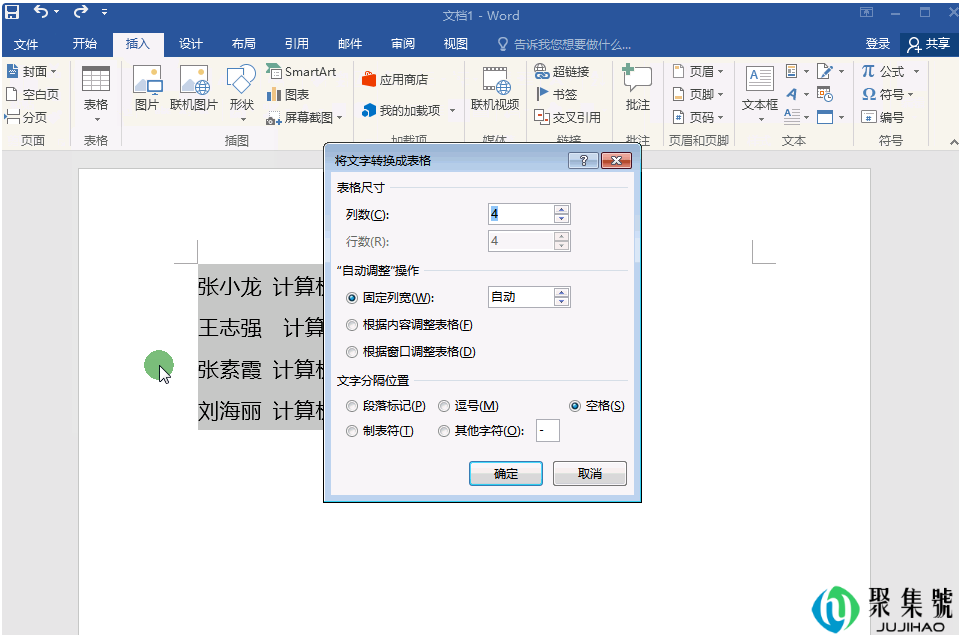Insert a Comment (批注)

coord(637,88)
